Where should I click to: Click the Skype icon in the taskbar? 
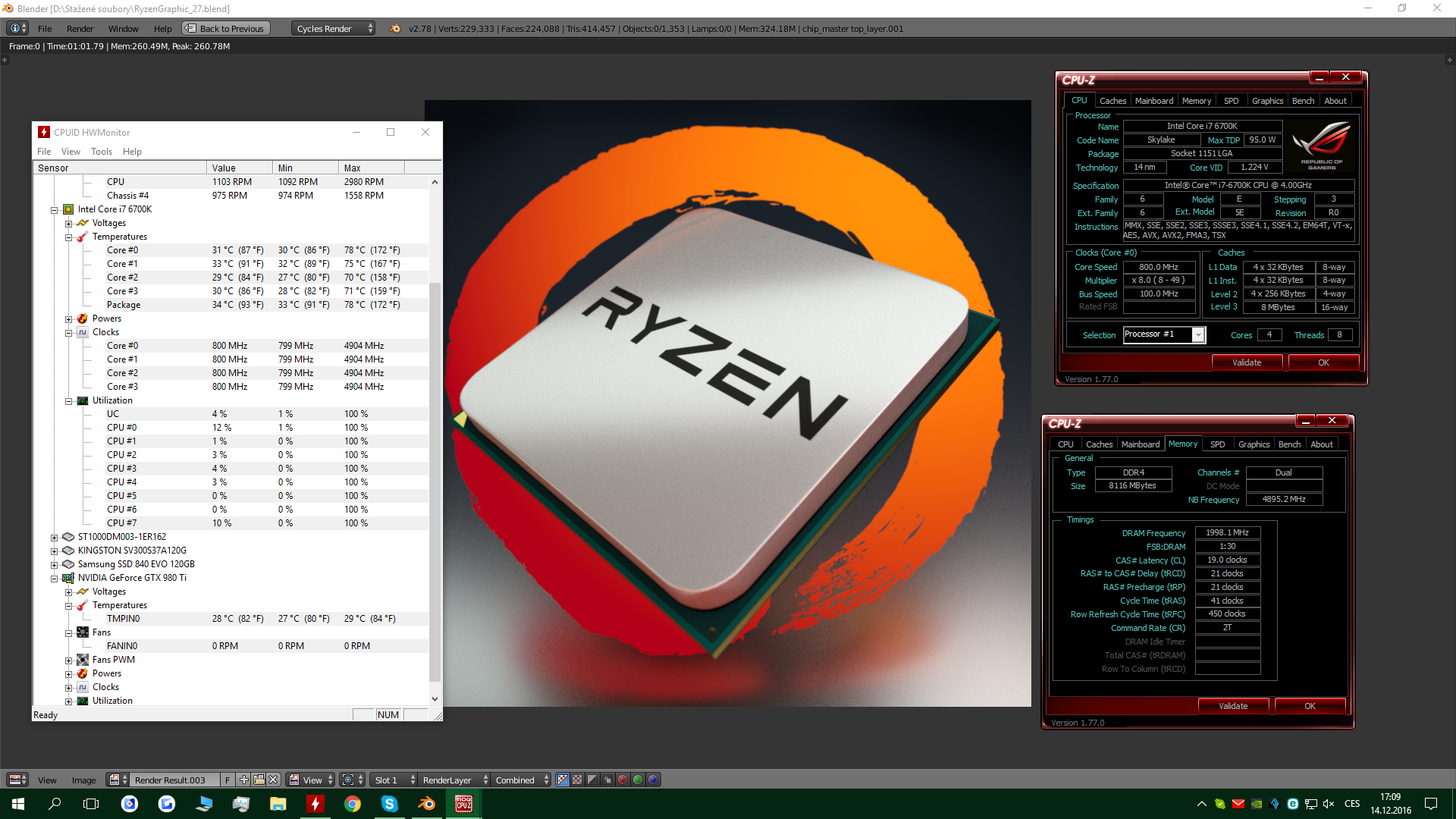pos(389,804)
